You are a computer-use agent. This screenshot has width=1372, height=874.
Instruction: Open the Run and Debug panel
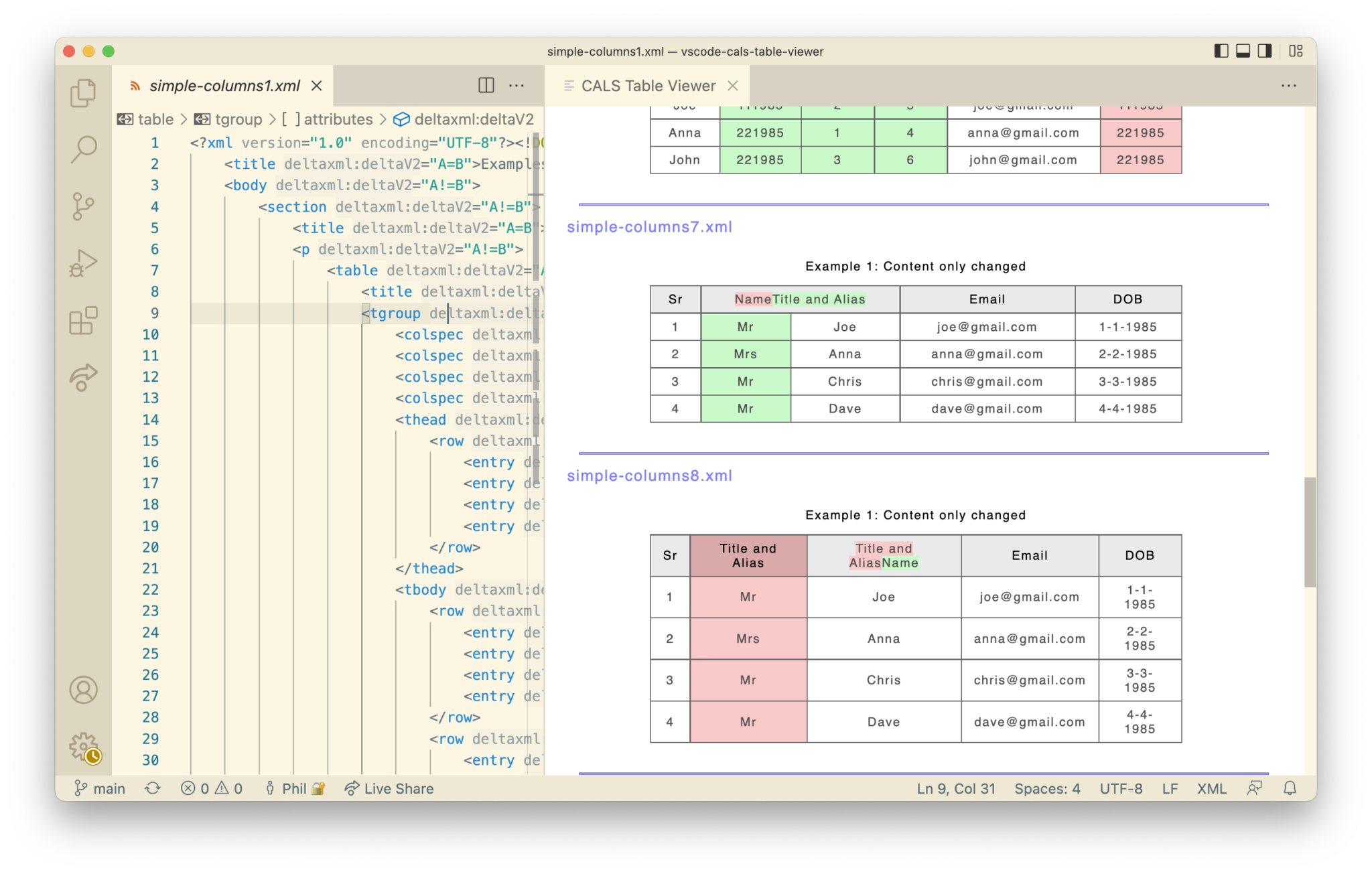pyautogui.click(x=83, y=263)
